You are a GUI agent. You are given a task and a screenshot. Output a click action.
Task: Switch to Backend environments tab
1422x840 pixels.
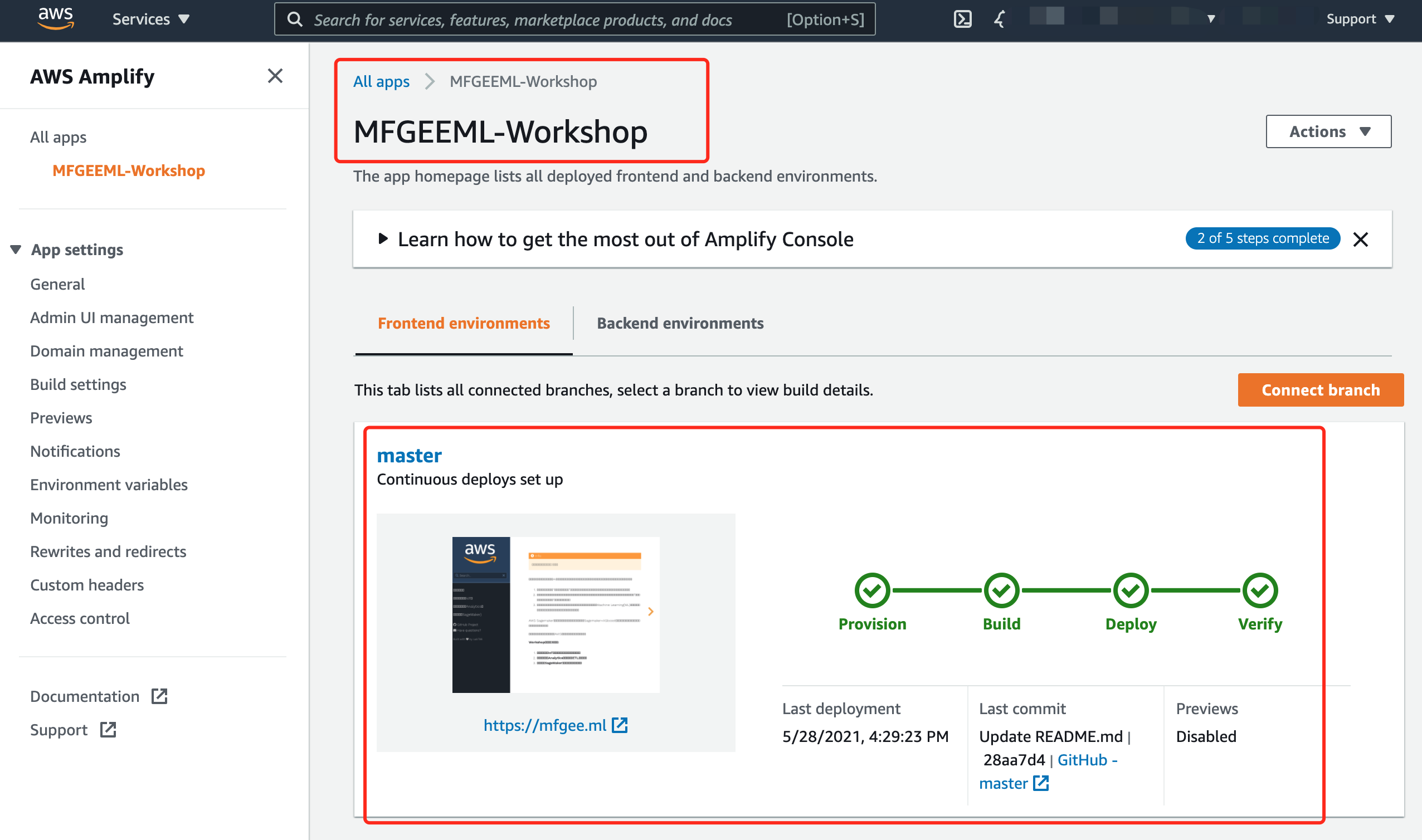click(x=680, y=323)
